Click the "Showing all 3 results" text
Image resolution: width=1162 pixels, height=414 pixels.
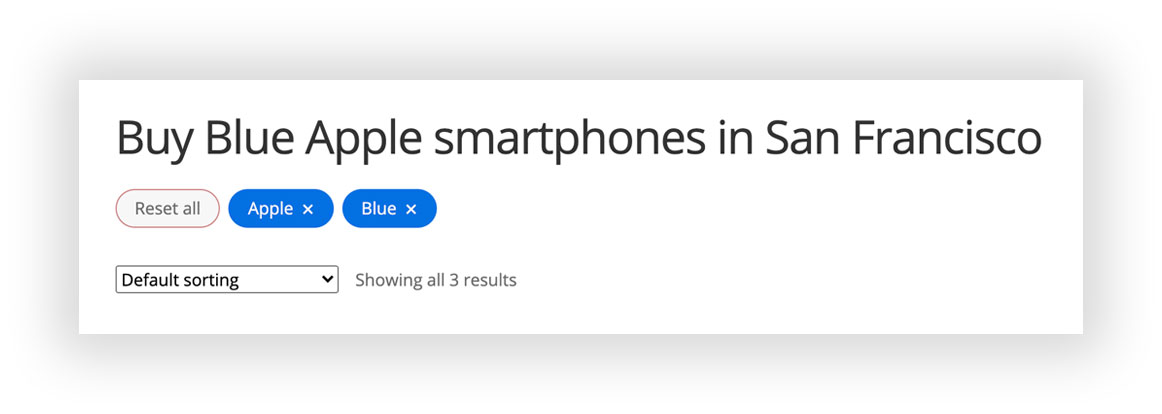[435, 280]
